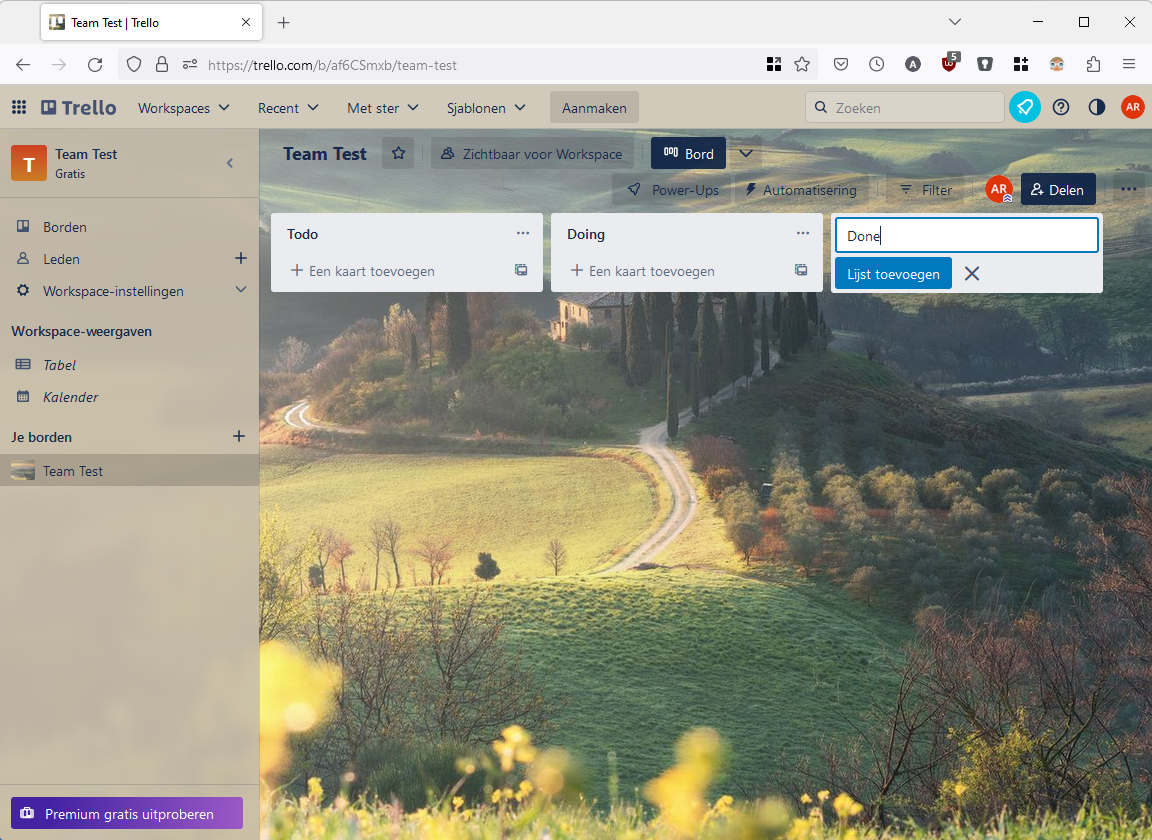Open the Sjablonen menu
The width and height of the screenshot is (1152, 840).
point(486,108)
